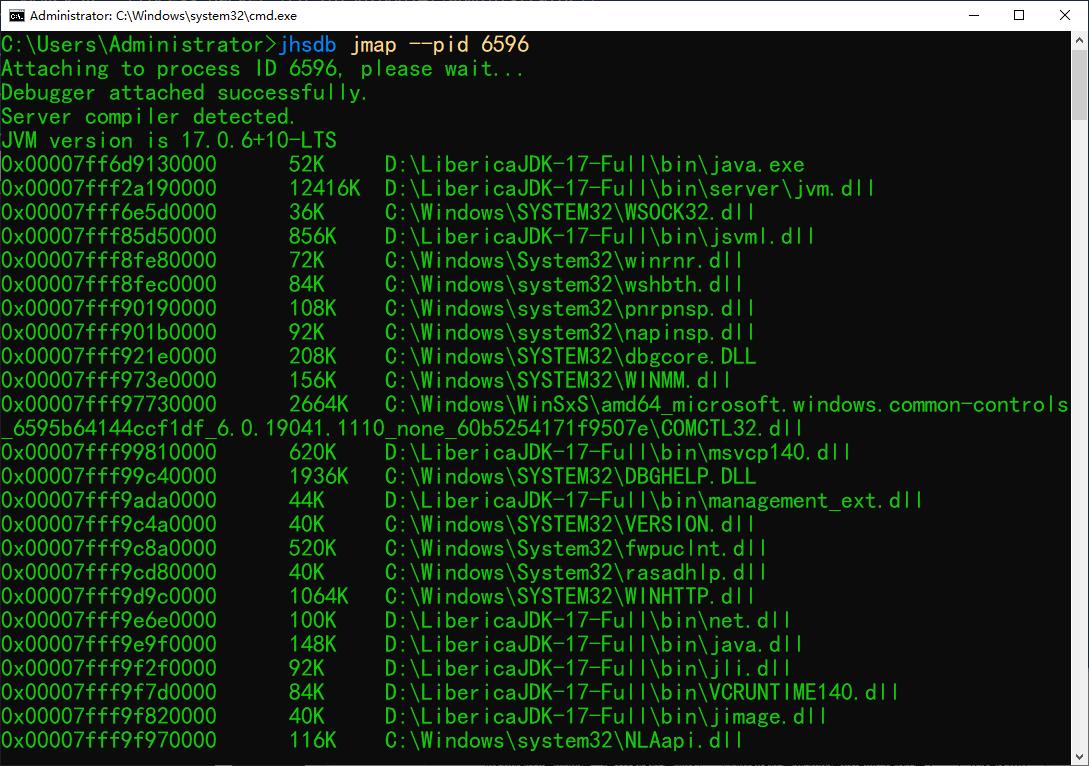
Task: Click the vertical scrollbar thumb
Action: point(1079,84)
